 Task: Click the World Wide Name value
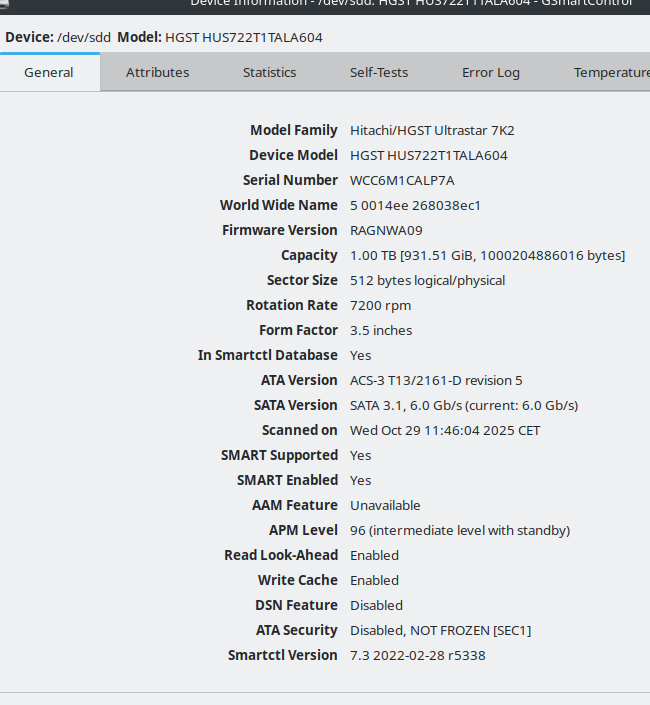click(x=415, y=205)
